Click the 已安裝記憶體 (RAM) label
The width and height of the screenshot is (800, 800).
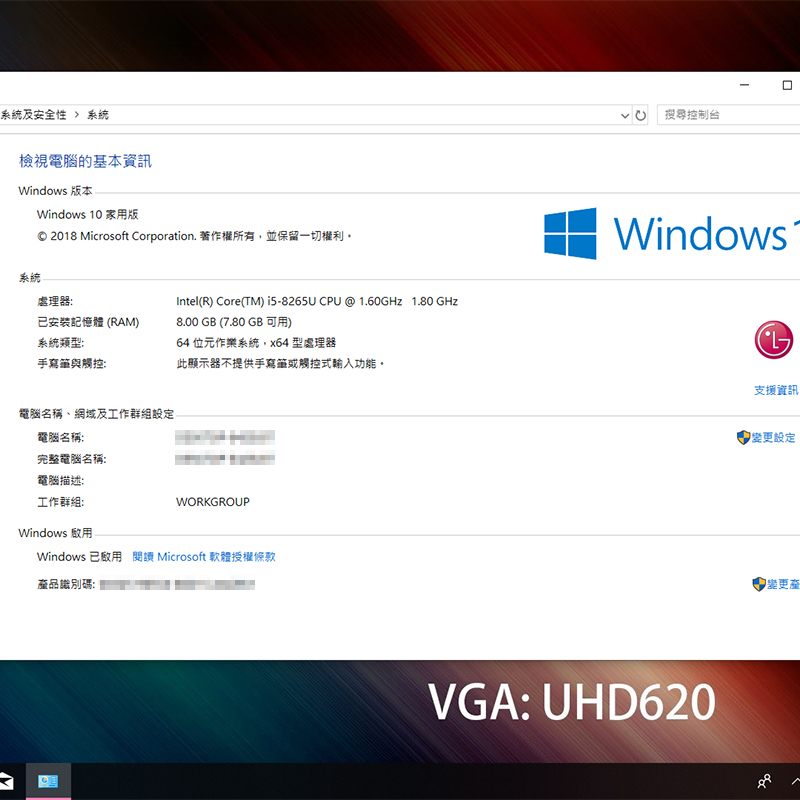88,322
